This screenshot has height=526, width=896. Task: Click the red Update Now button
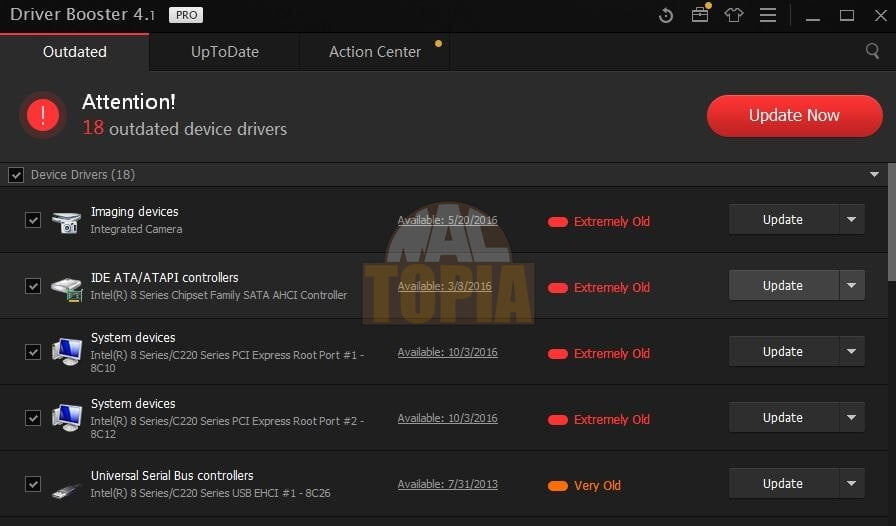pyautogui.click(x=794, y=115)
